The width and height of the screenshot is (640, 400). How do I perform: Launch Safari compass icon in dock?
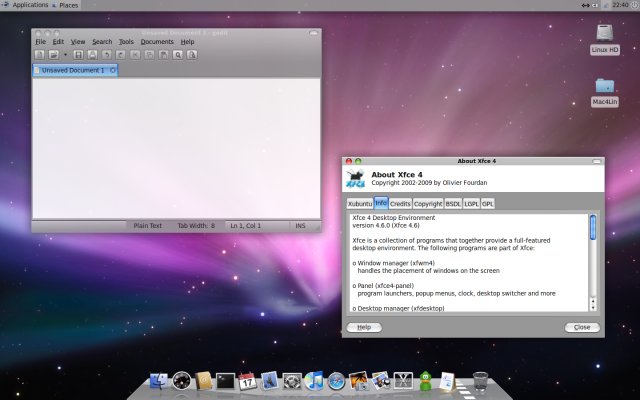coord(336,381)
